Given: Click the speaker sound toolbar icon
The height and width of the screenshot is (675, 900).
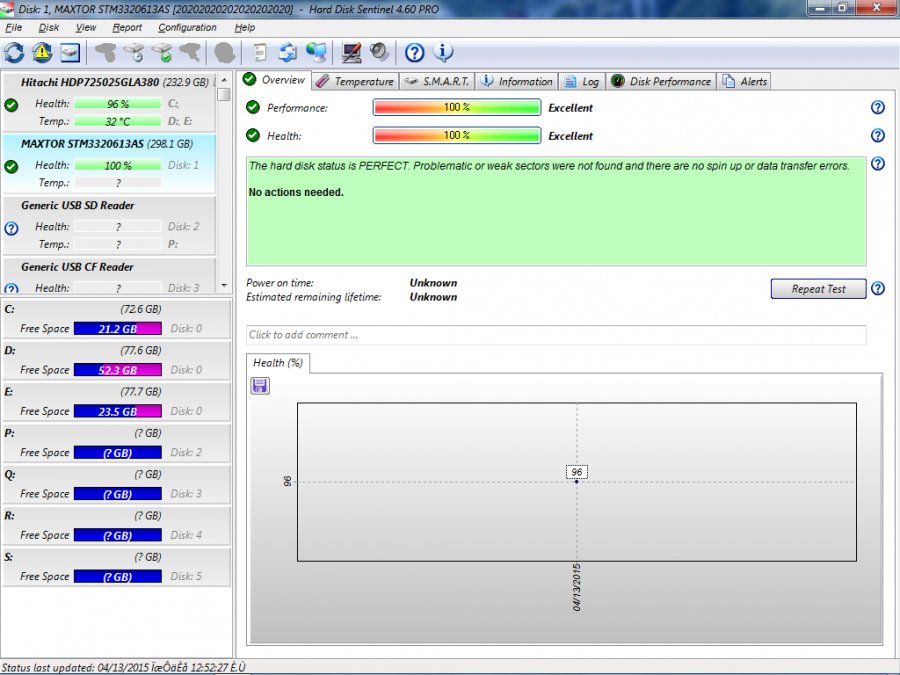Looking at the screenshot, I should click(x=379, y=53).
